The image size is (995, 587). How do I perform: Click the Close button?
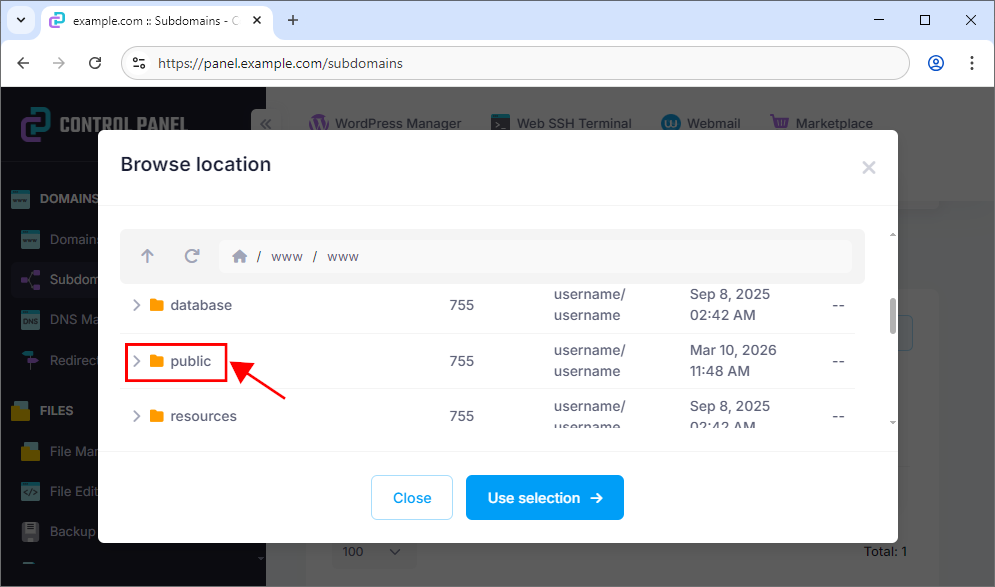(x=412, y=498)
